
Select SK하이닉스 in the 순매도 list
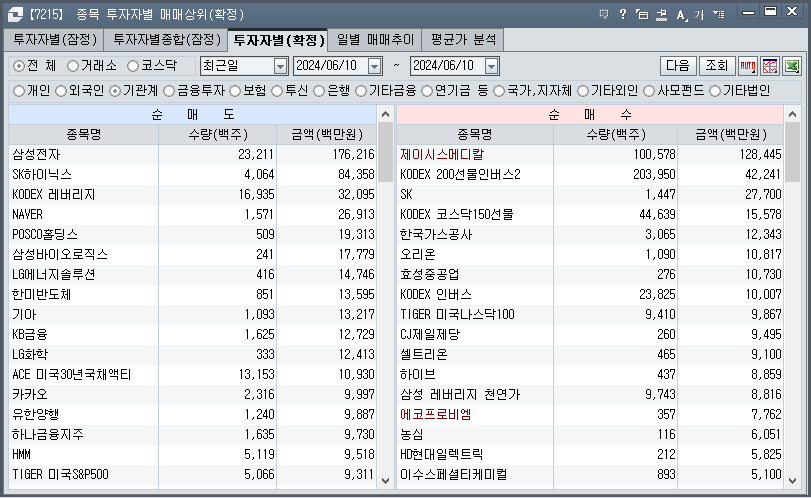pyautogui.click(x=42, y=174)
